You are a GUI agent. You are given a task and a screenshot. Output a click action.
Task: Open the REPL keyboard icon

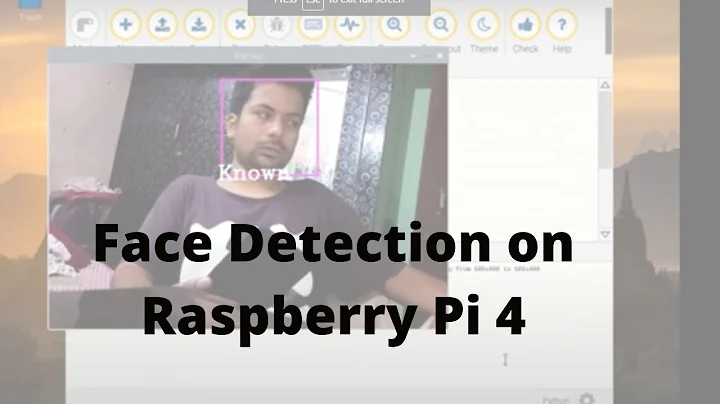(x=313, y=25)
